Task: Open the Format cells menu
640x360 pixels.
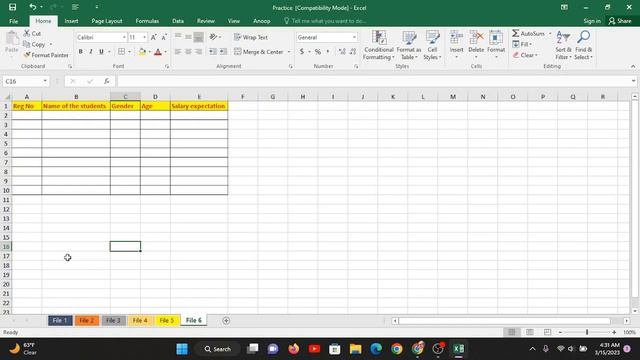Action: (x=496, y=44)
